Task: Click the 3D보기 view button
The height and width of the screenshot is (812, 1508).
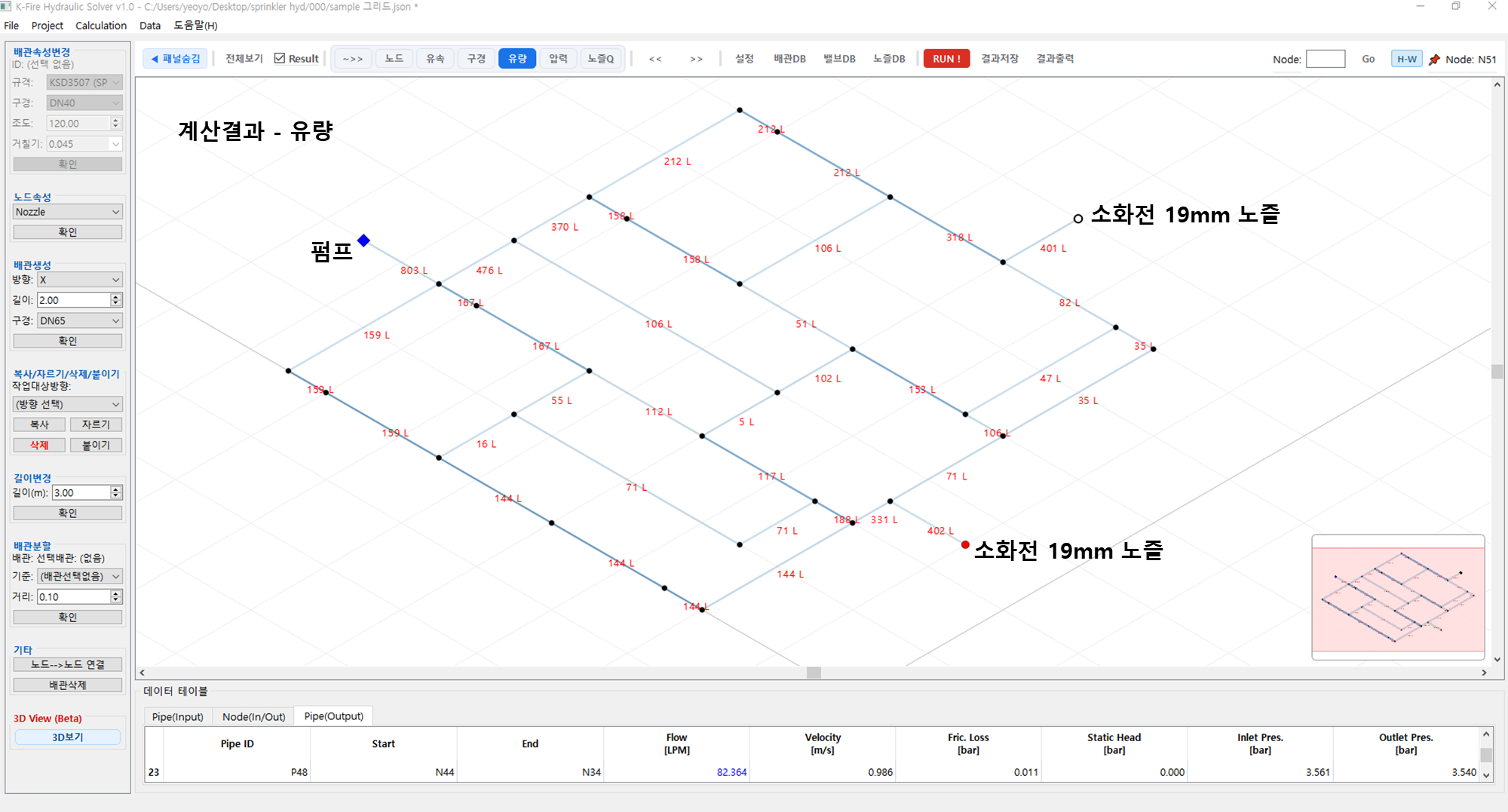Action: point(68,737)
